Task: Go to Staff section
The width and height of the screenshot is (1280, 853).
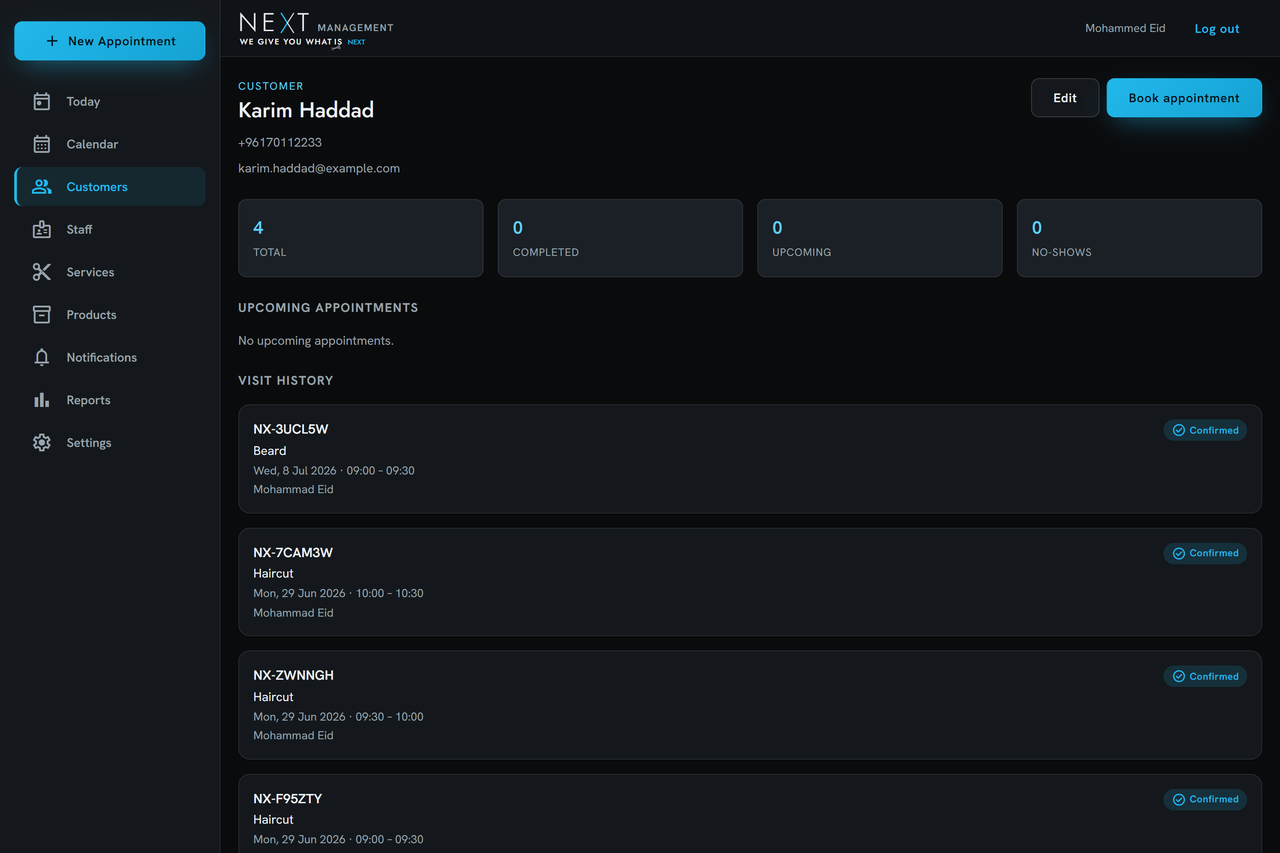Action: [110, 229]
